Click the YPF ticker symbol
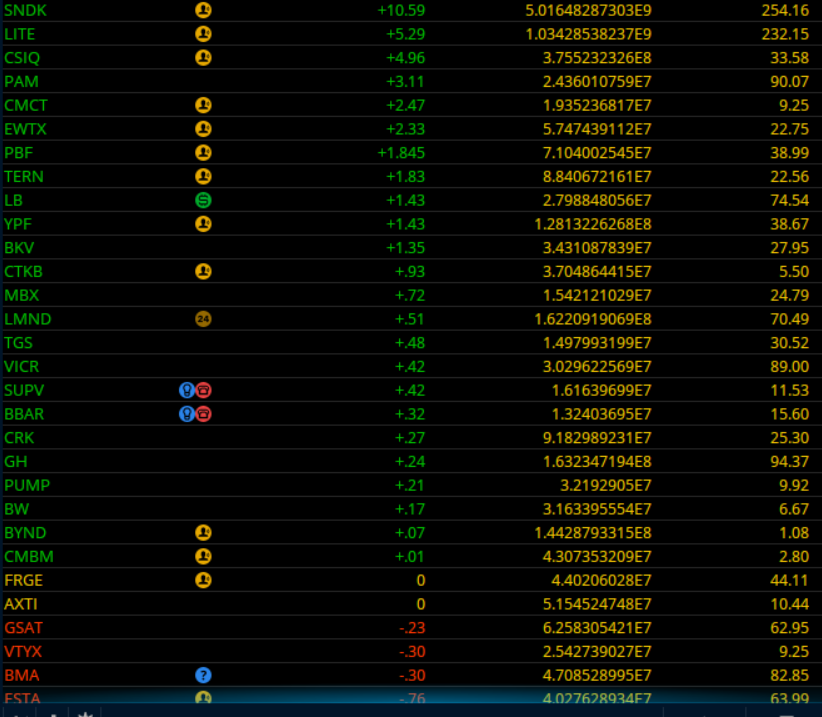Viewport: 822px width, 717px height. click(x=18, y=224)
